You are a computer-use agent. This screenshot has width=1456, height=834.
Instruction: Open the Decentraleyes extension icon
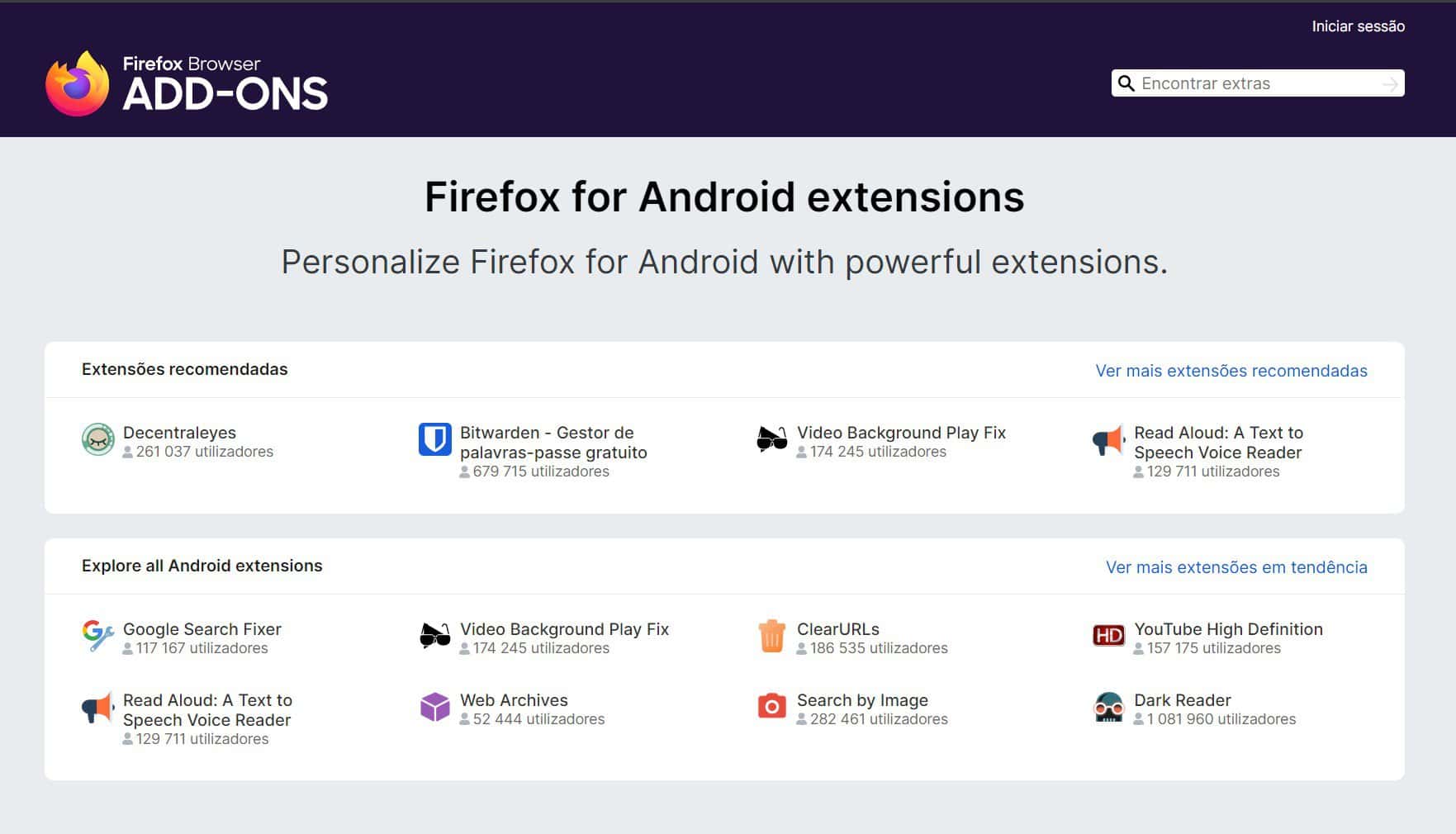pyautogui.click(x=98, y=440)
